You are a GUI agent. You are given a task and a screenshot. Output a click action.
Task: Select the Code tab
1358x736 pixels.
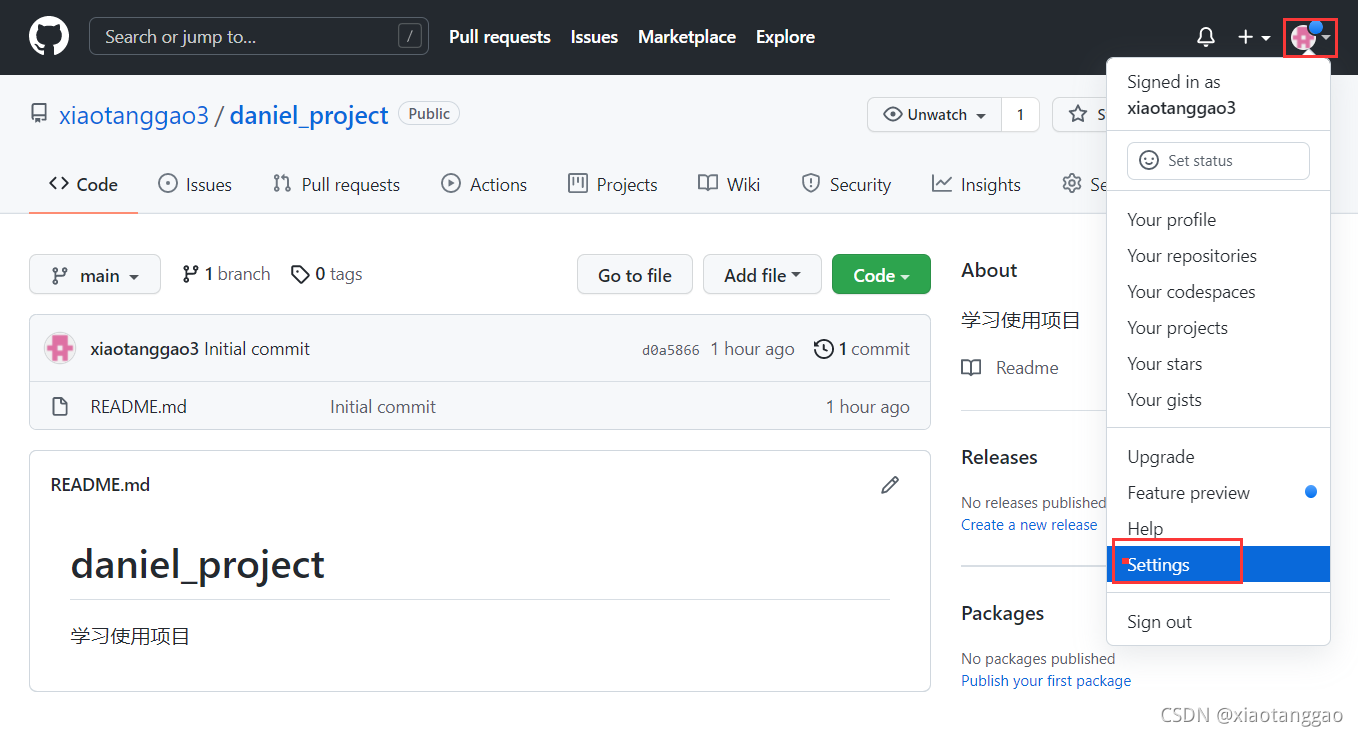coord(83,184)
